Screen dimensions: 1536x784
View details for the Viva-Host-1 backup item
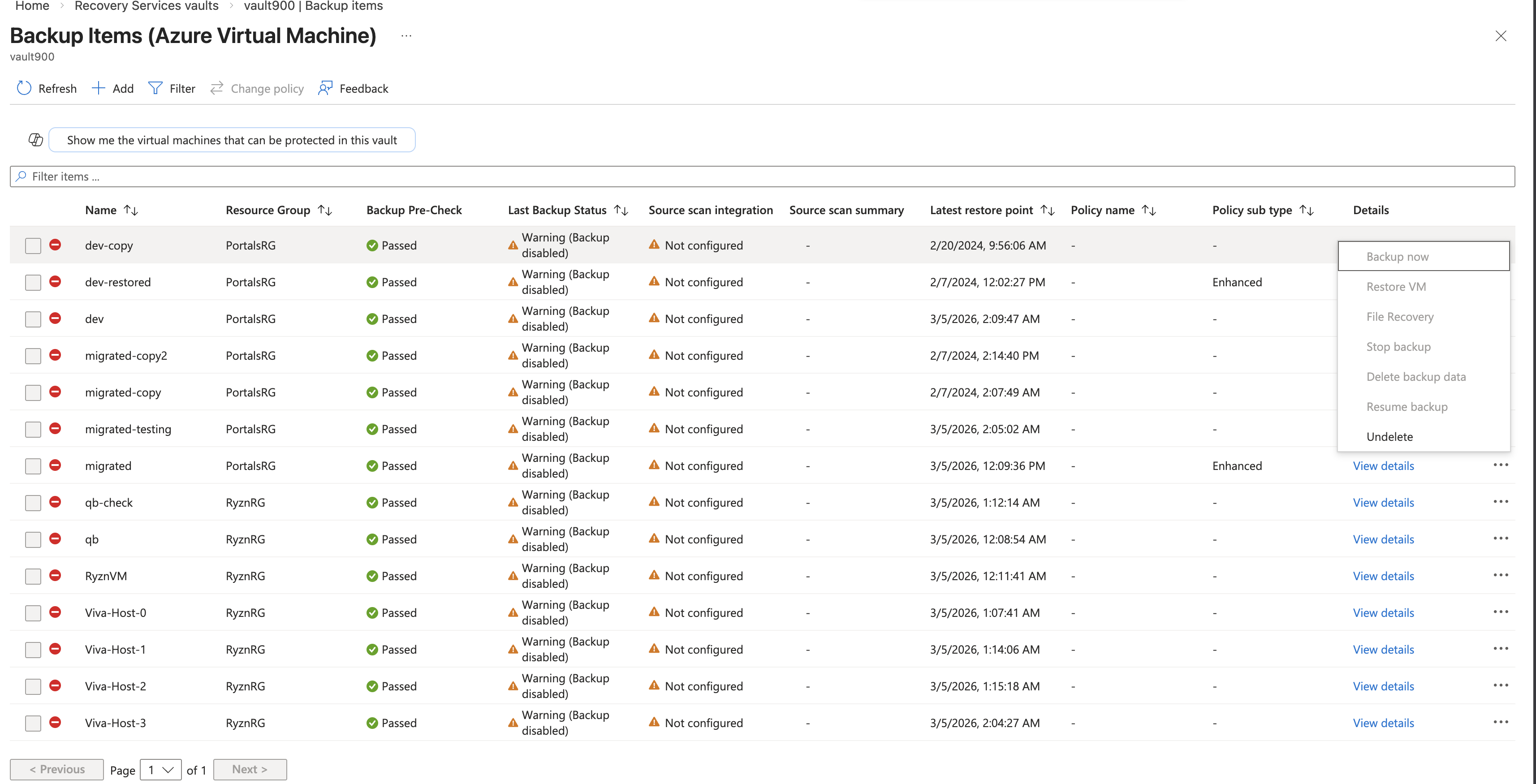point(1384,649)
